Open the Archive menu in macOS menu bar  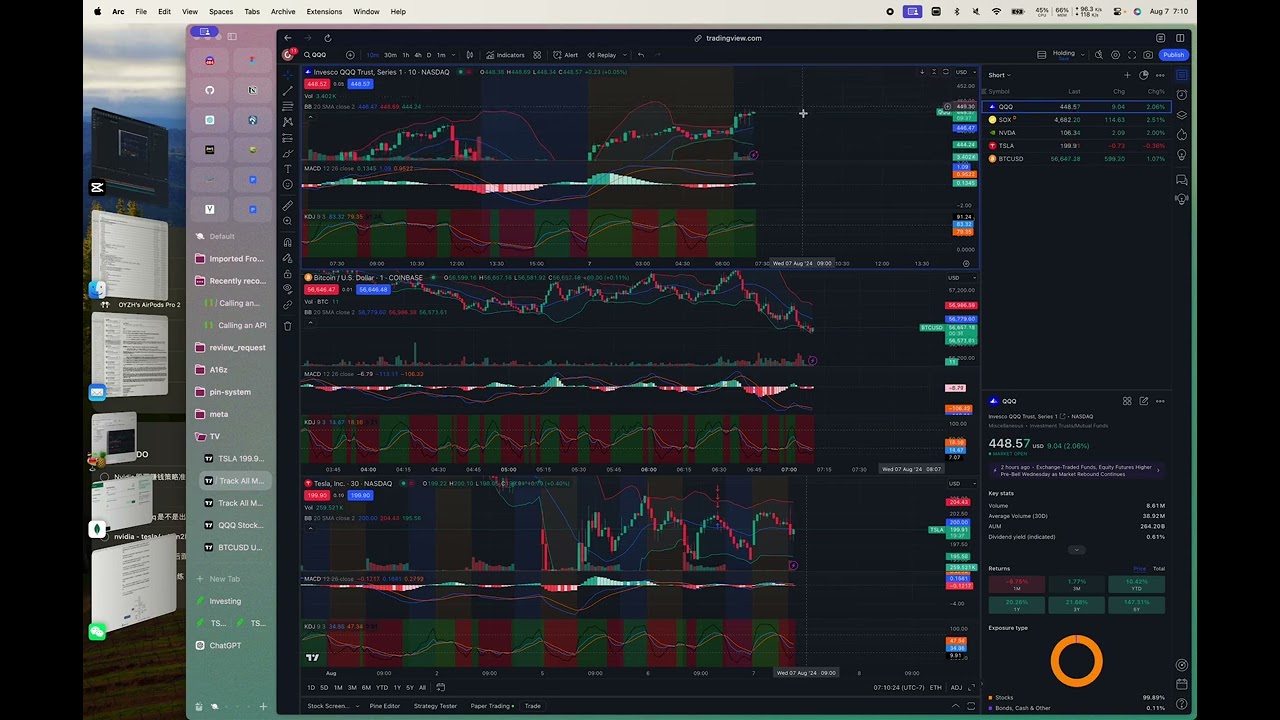click(x=283, y=11)
